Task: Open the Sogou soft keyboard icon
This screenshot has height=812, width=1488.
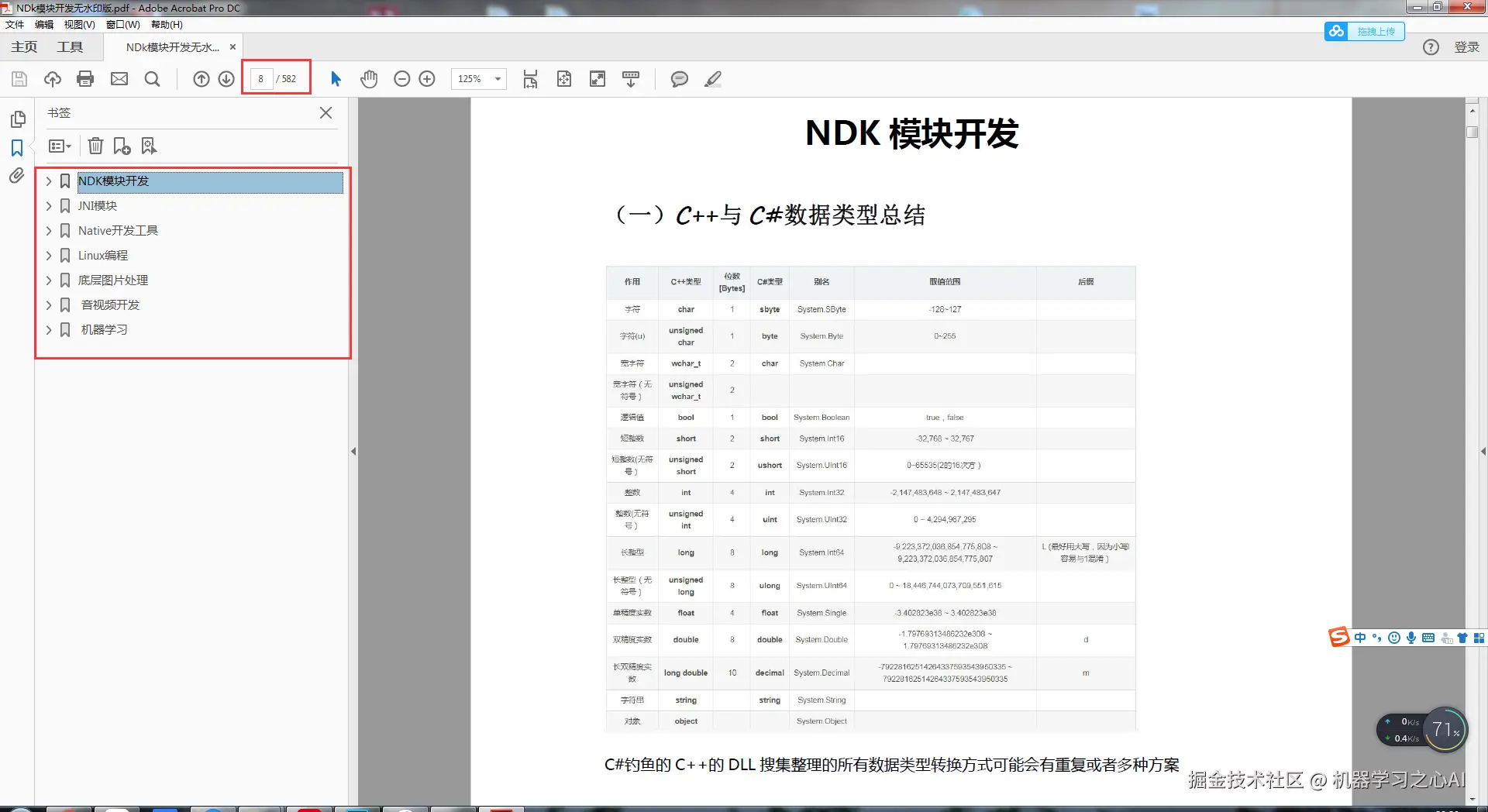Action: 1428,638
